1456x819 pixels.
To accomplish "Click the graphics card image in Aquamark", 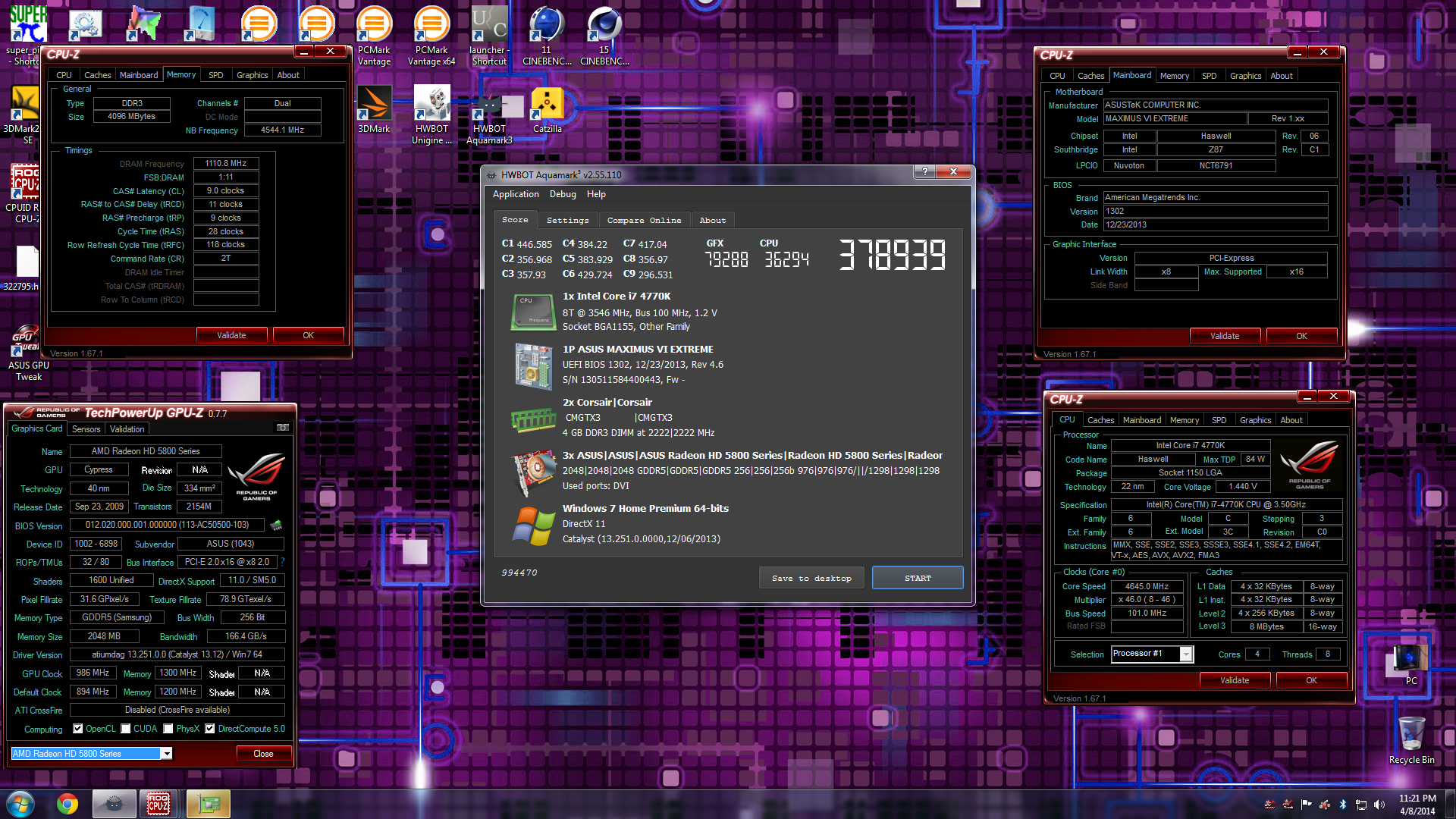I will 533,472.
